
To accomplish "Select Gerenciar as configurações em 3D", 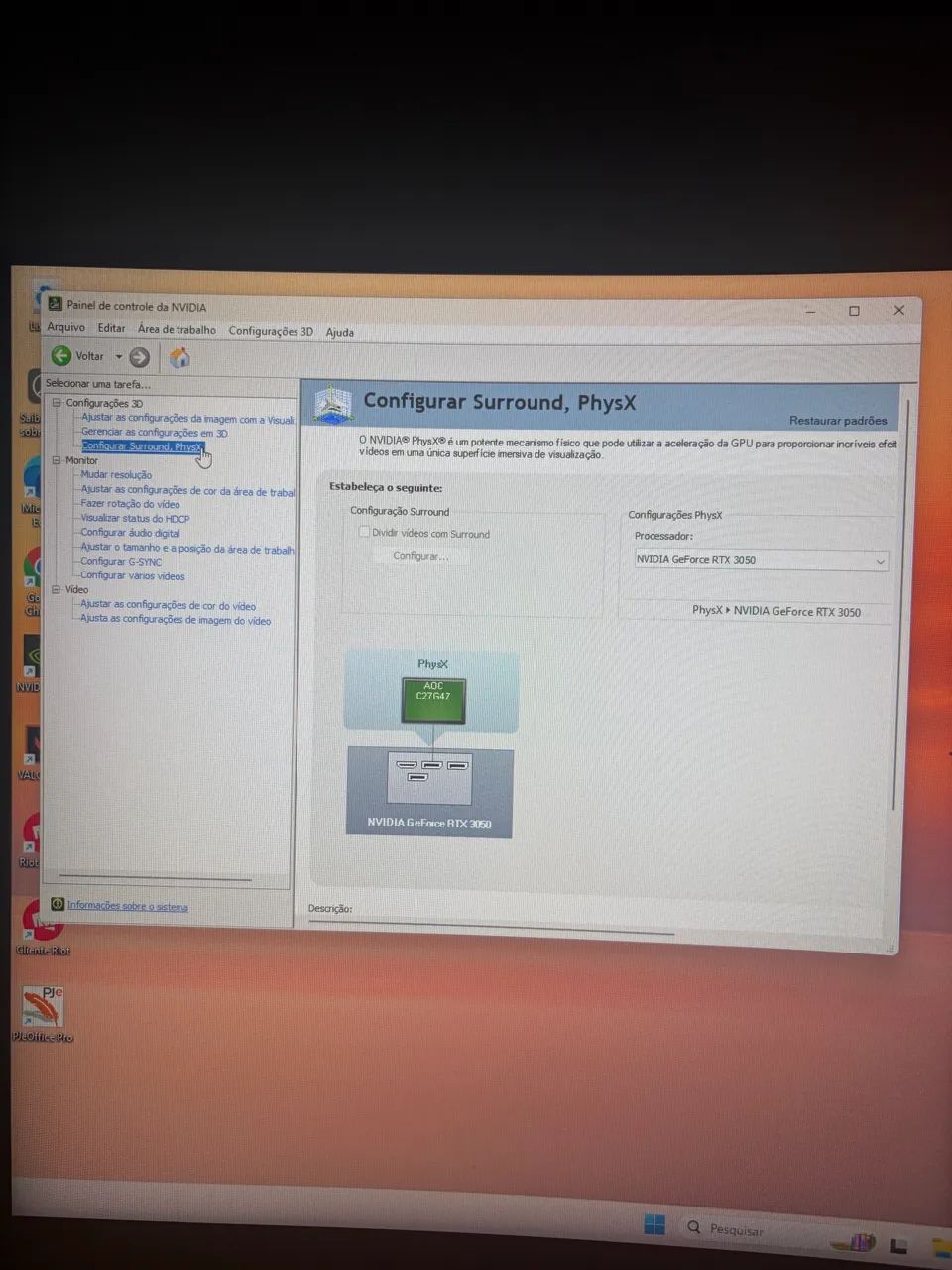I will (155, 433).
